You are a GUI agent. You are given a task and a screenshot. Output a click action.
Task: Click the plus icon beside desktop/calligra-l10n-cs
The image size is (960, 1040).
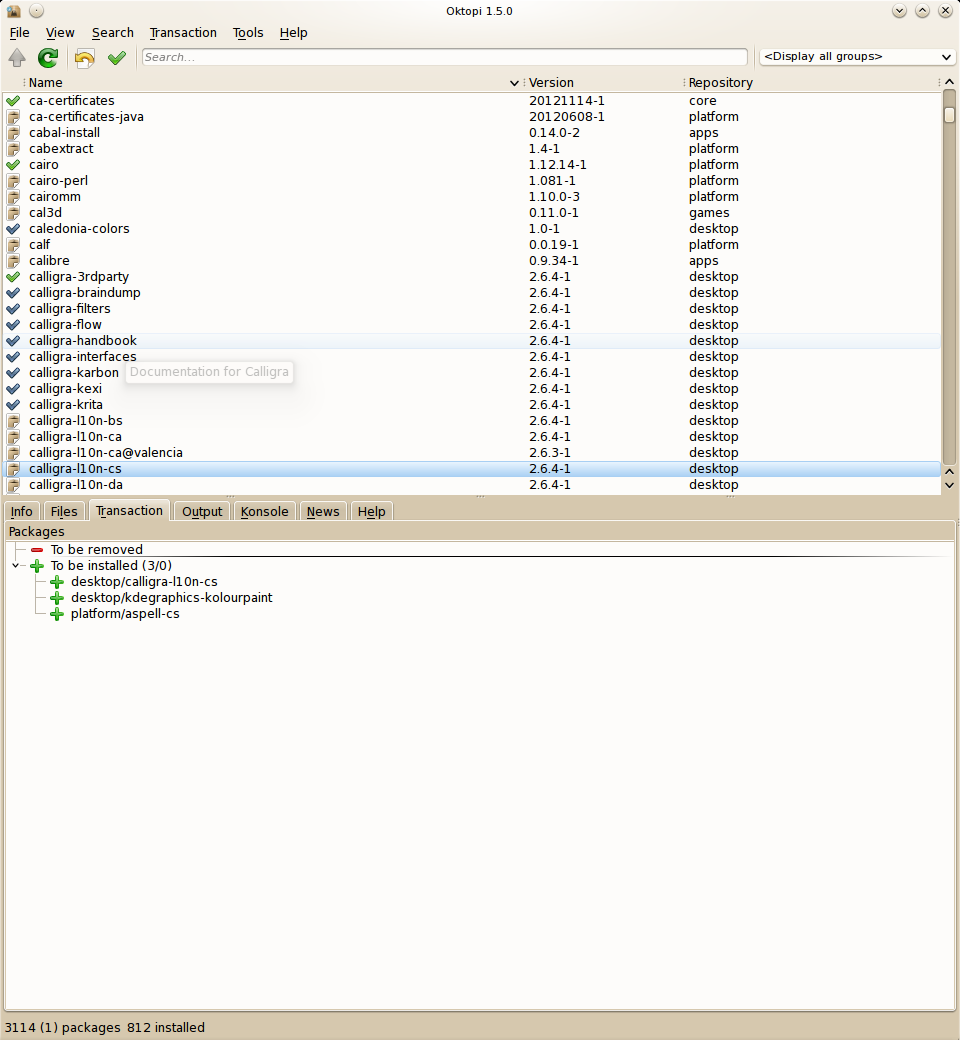pyautogui.click(x=57, y=582)
